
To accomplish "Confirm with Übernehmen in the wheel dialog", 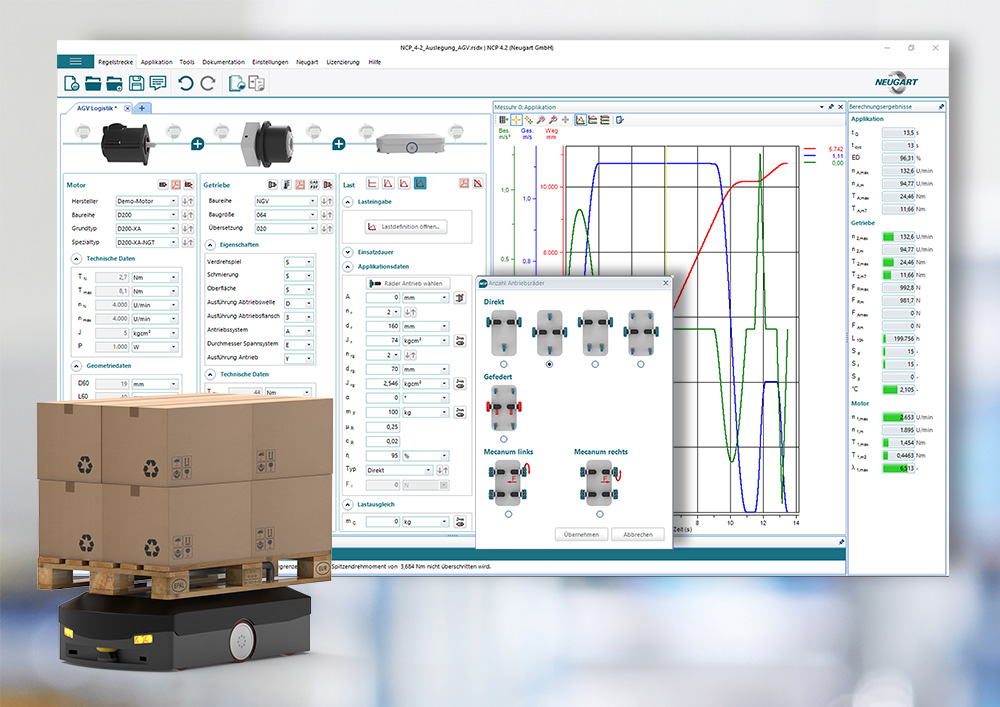I will pos(581,534).
